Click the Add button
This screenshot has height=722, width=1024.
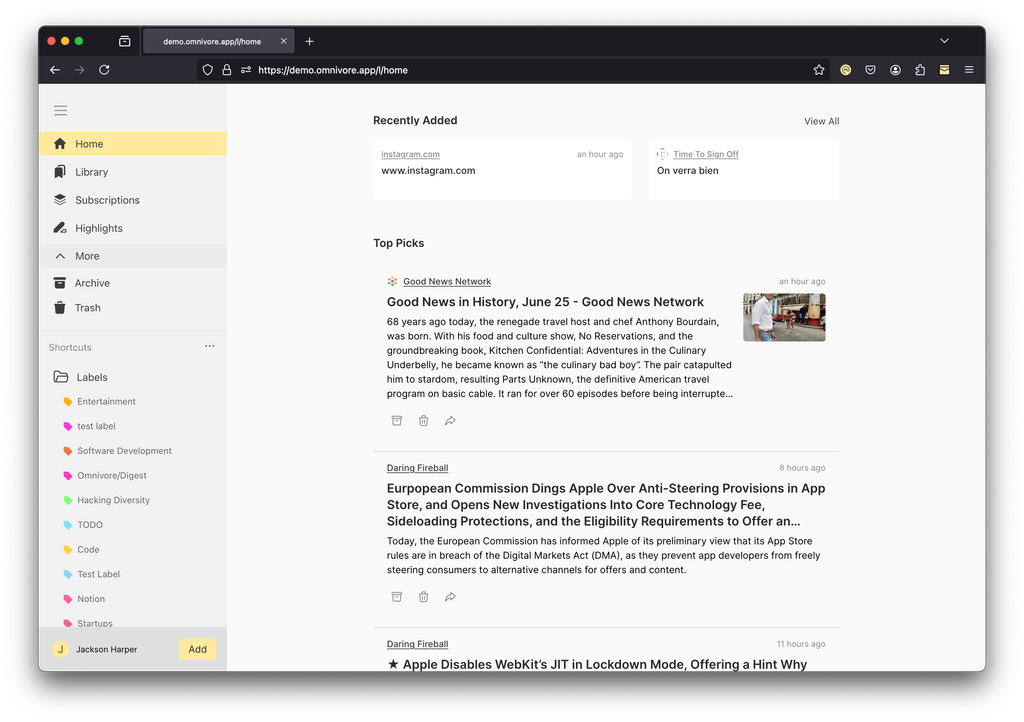[197, 649]
